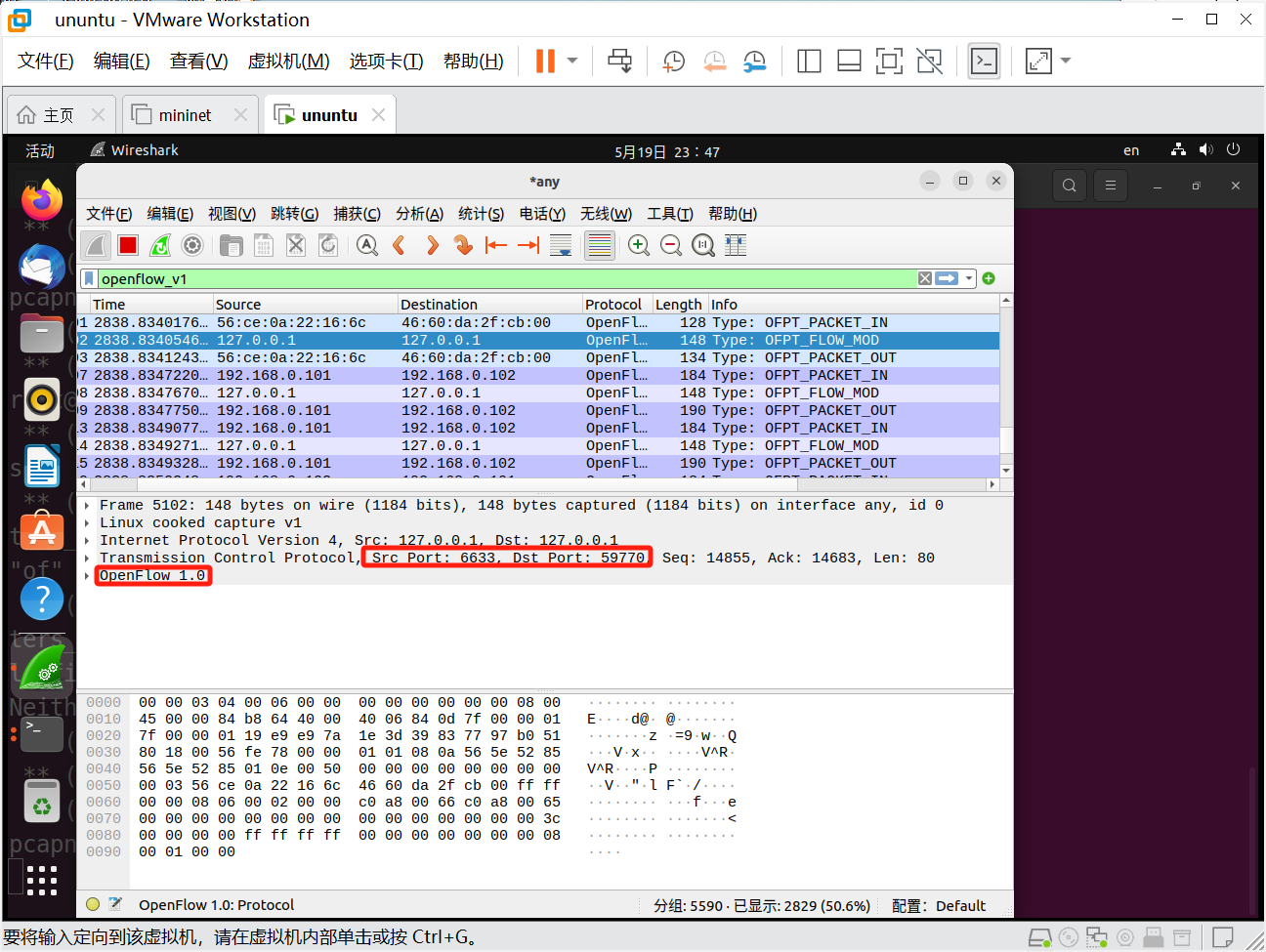Jump to a specific packet number

click(463, 245)
